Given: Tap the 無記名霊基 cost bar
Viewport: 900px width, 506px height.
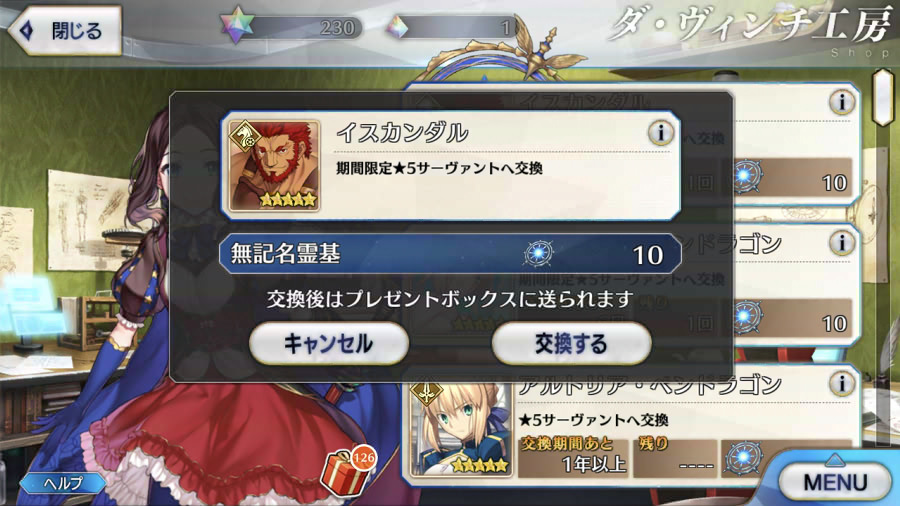Looking at the screenshot, I should [450, 253].
